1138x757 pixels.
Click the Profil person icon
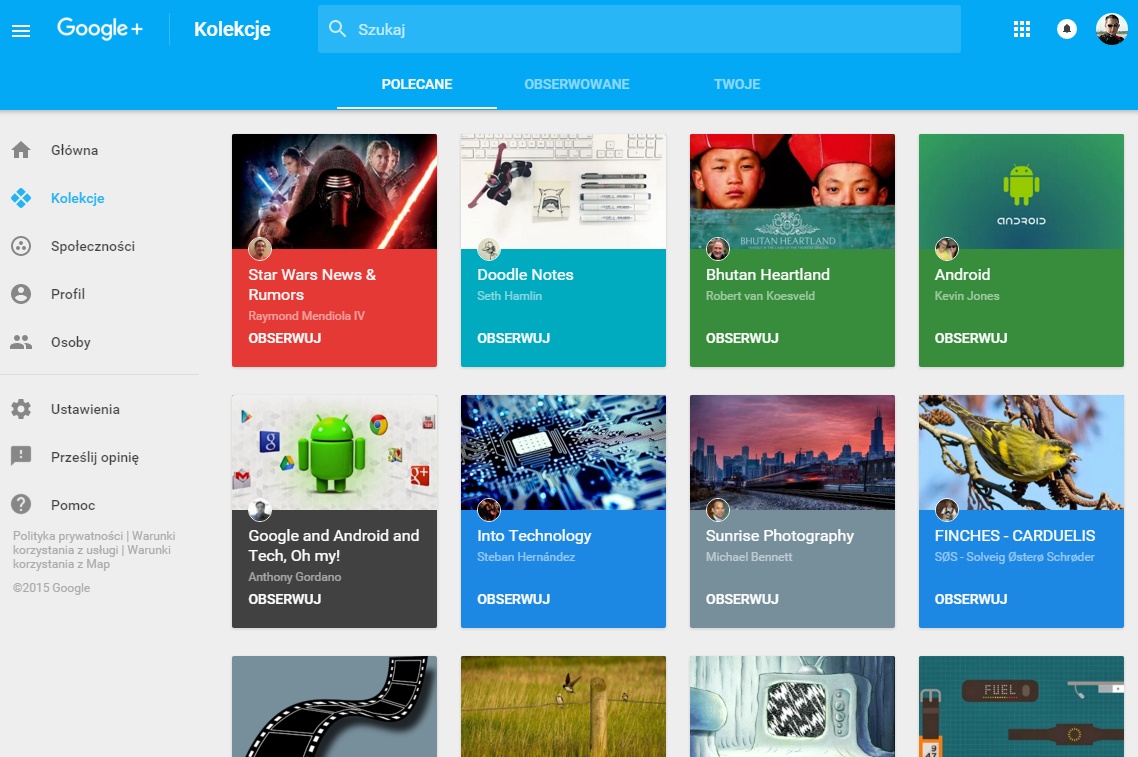click(x=21, y=294)
